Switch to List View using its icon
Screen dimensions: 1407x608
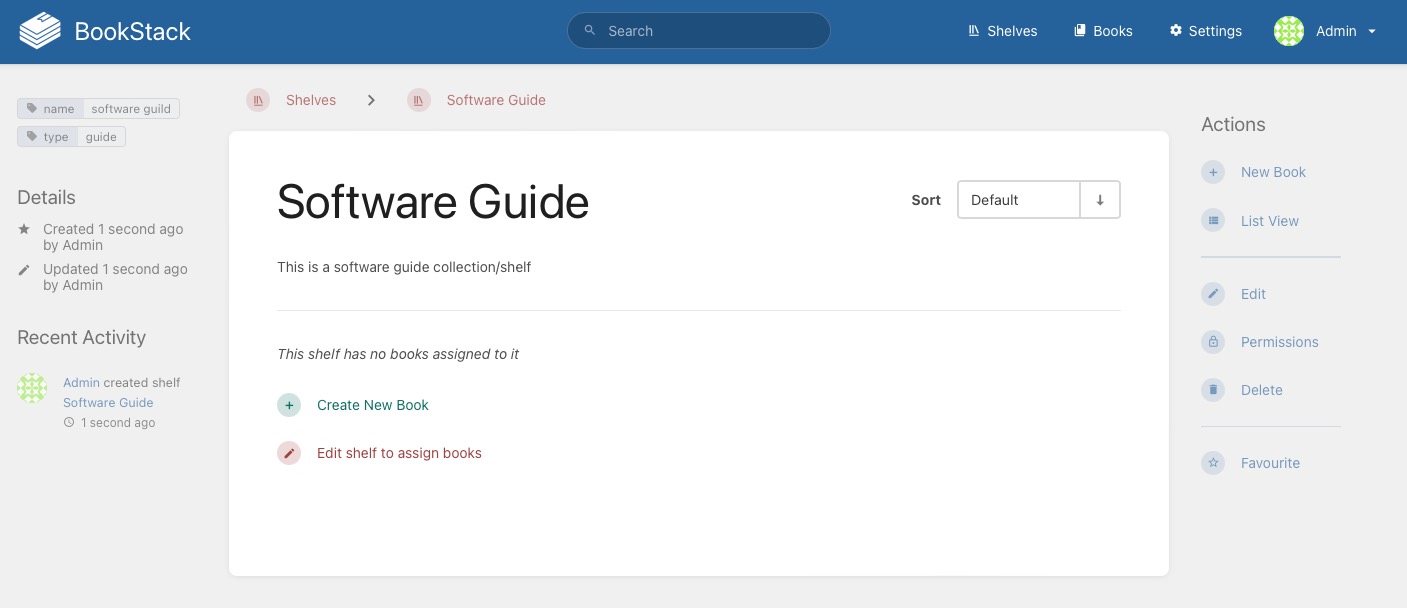pyautogui.click(x=1213, y=221)
